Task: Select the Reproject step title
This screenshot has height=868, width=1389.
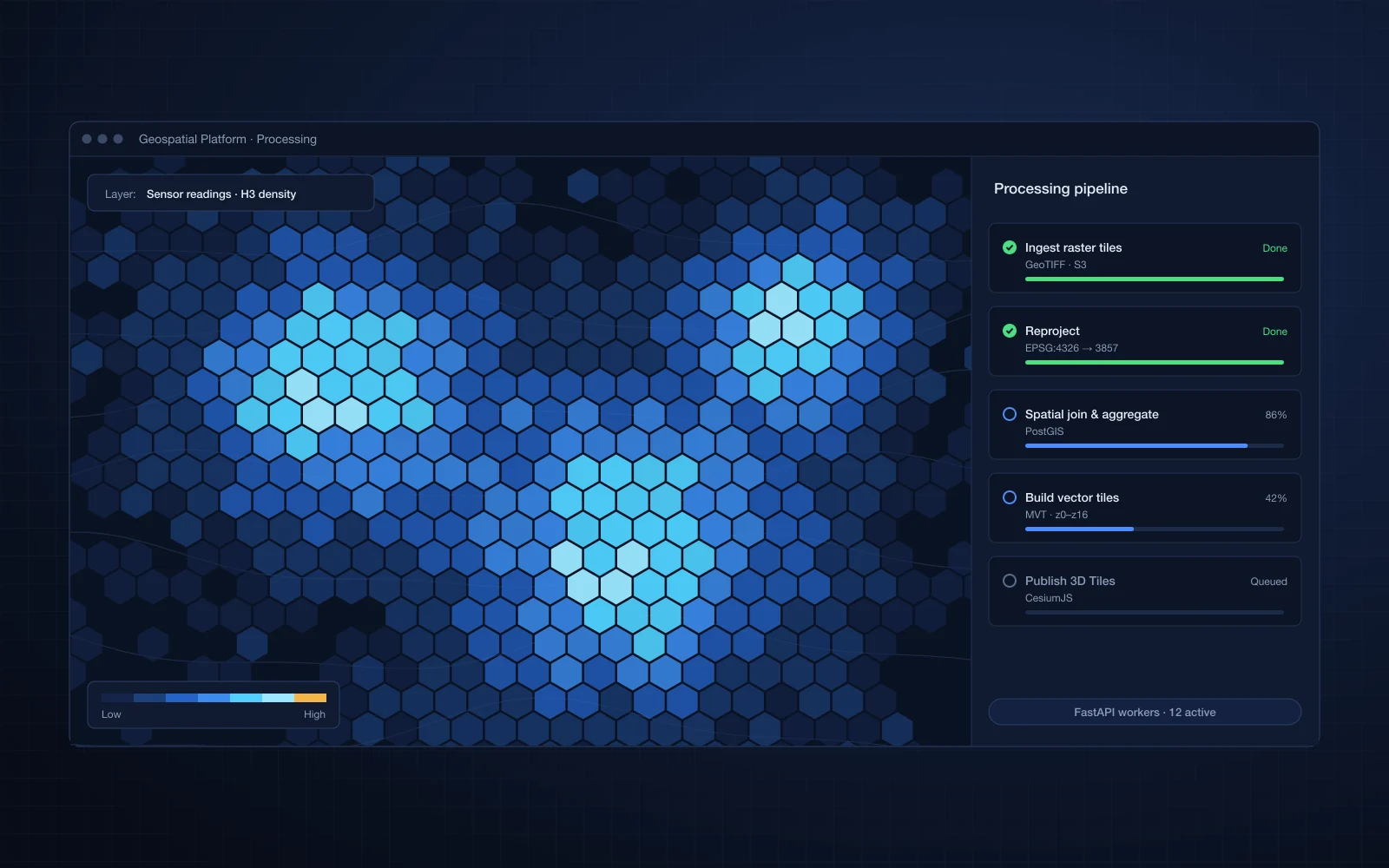Action: click(1052, 331)
